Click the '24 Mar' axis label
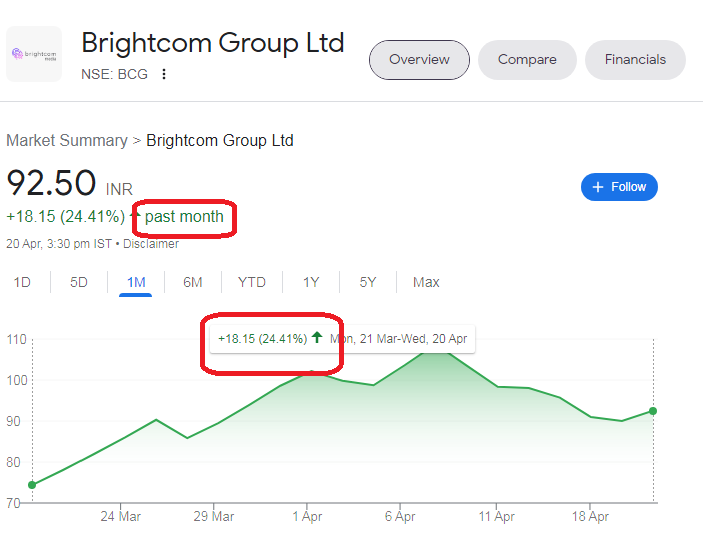 120,516
